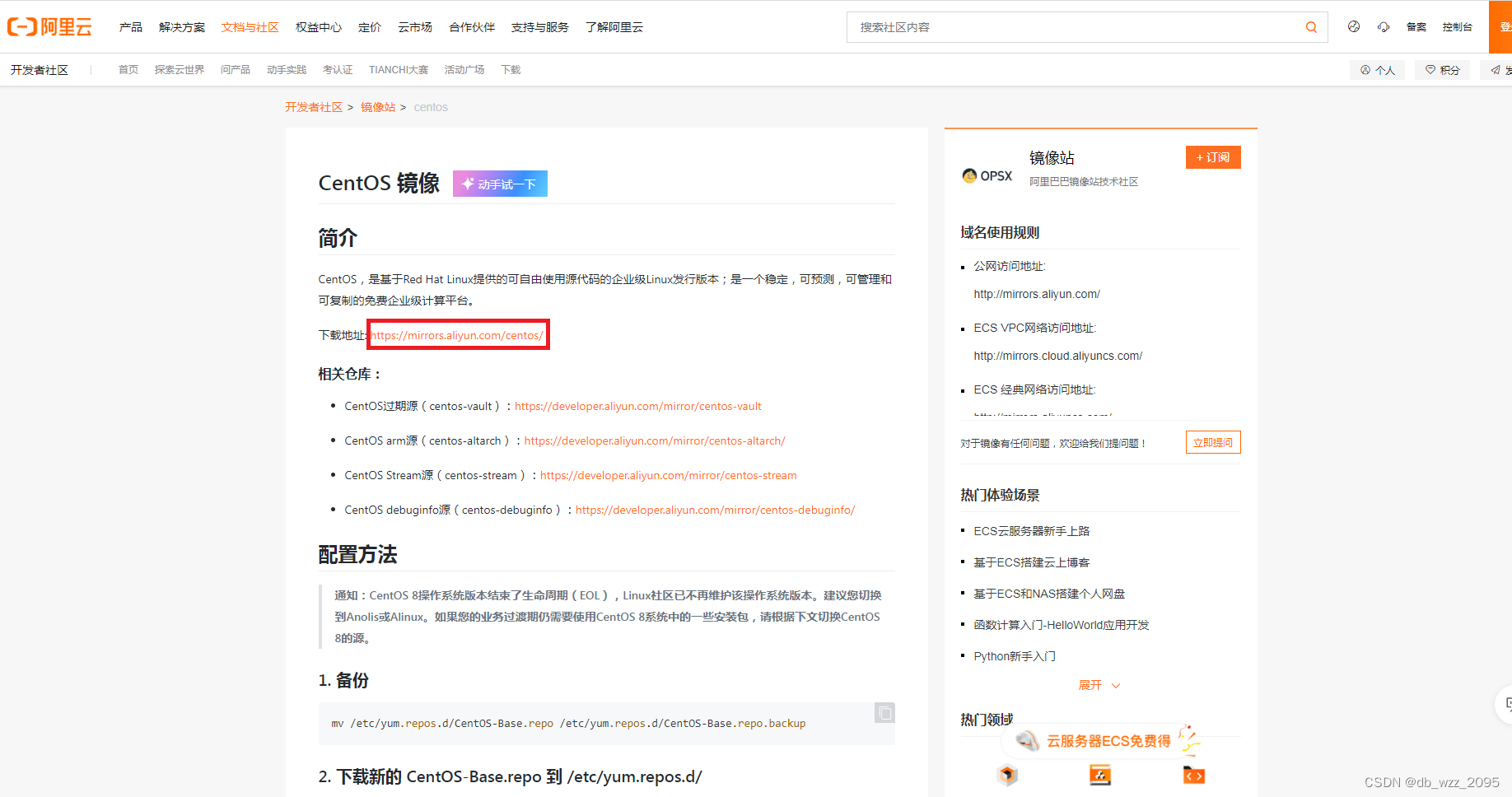Select the 下载 tab
Viewport: 1512px width, 797px height.
coord(511,70)
